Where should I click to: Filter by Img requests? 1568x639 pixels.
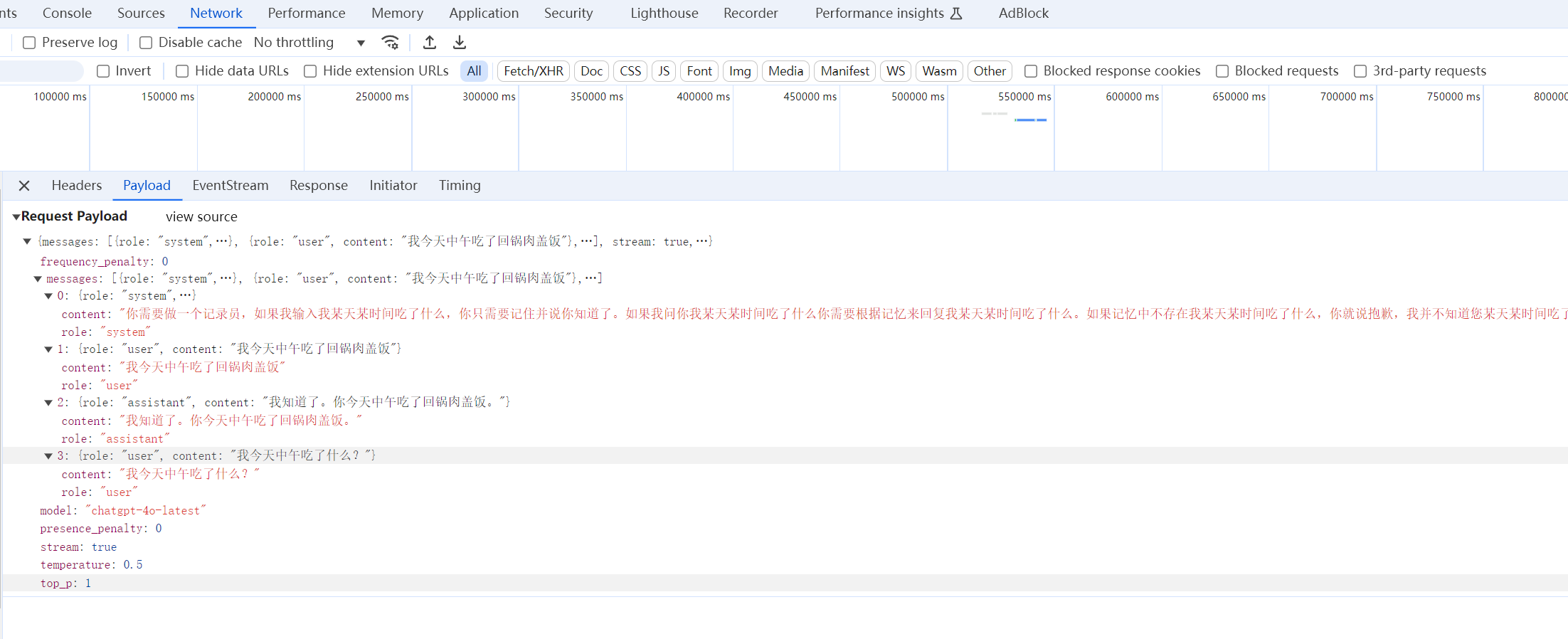740,71
